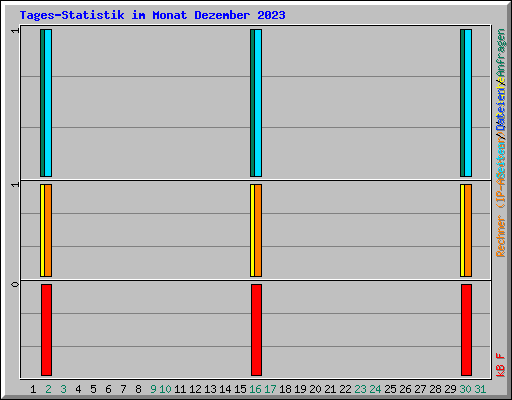This screenshot has width=512, height=400.
Task: Click the x-axis day label "21"
Action: click(330, 389)
